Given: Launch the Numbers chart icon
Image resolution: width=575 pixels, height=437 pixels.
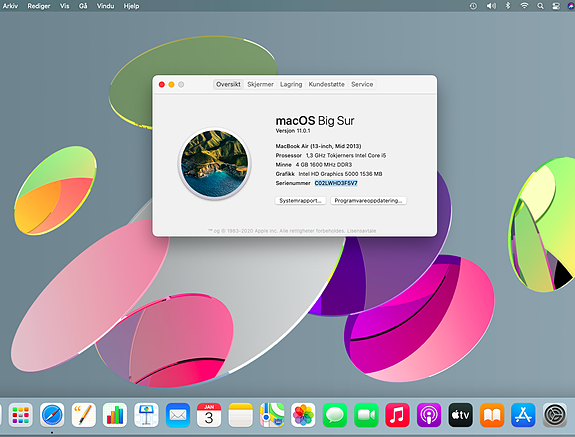Looking at the screenshot, I should tap(115, 415).
